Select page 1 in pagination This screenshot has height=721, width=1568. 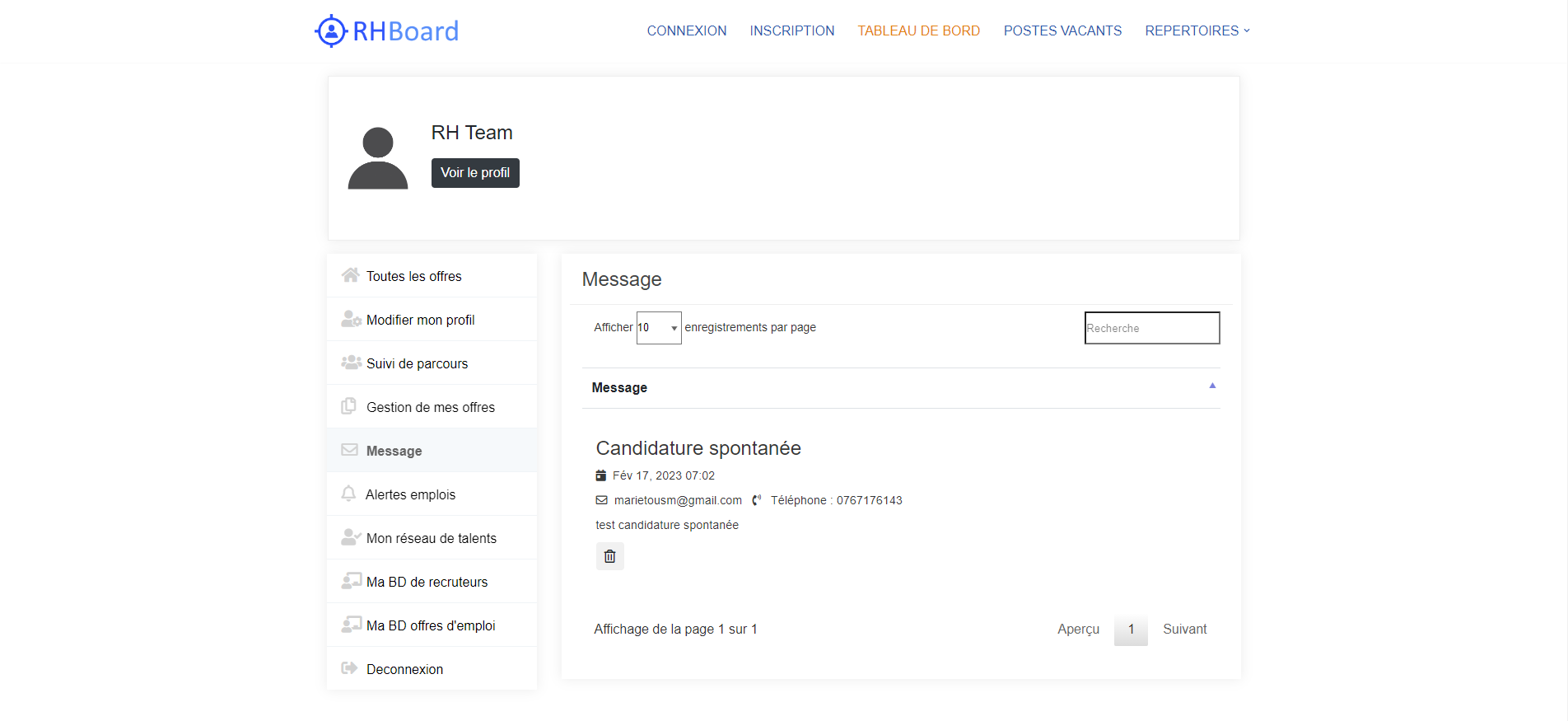1131,630
